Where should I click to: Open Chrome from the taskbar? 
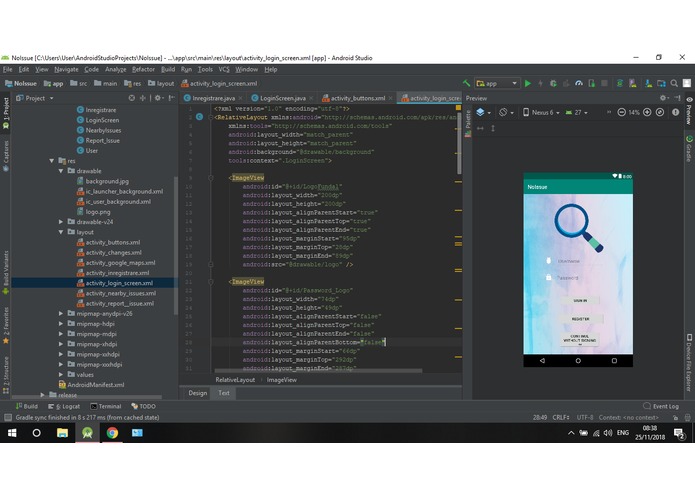[112, 433]
